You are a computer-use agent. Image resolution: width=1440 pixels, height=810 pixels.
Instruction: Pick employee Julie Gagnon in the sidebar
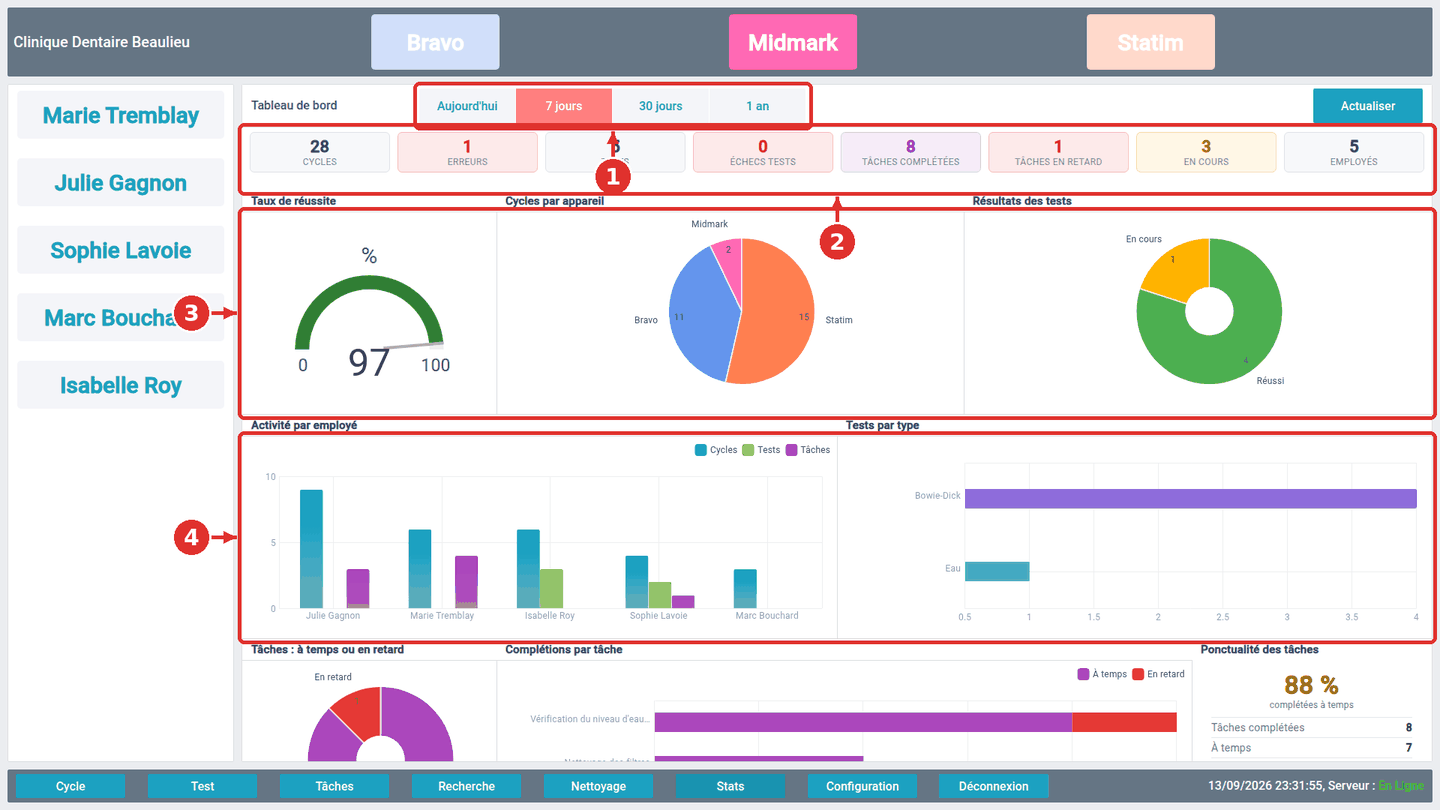(121, 183)
